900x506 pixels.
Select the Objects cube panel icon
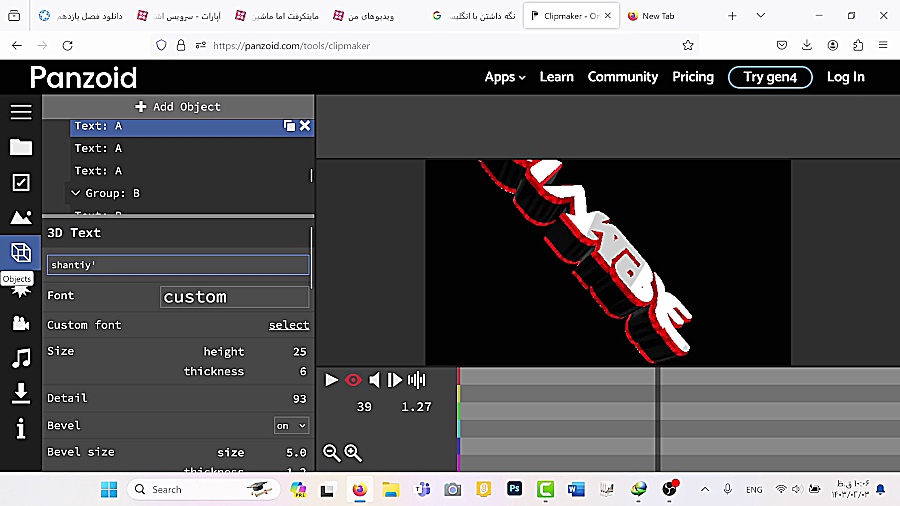(21, 252)
